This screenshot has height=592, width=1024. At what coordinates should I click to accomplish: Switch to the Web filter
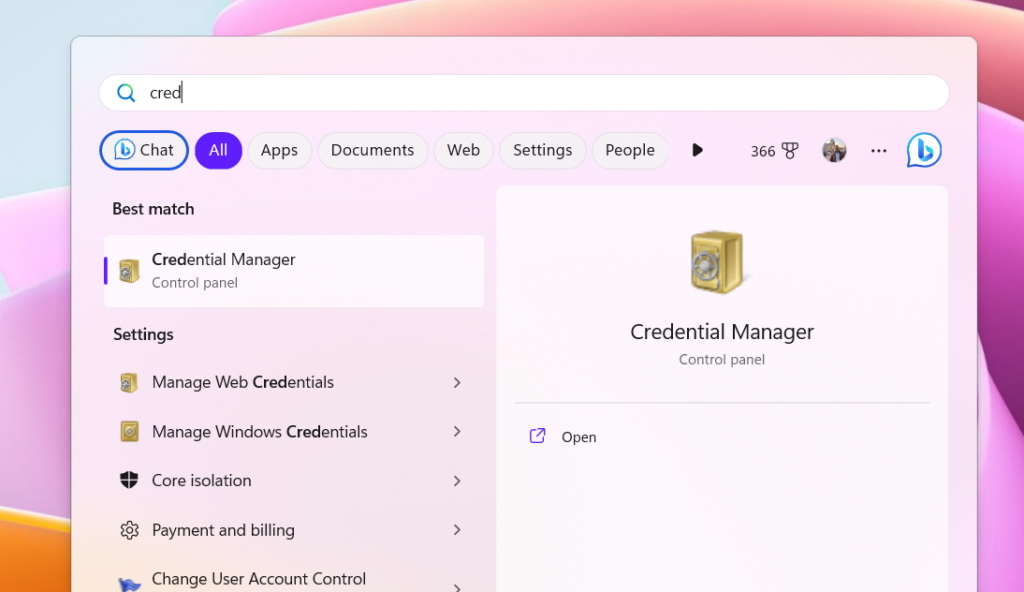(464, 150)
